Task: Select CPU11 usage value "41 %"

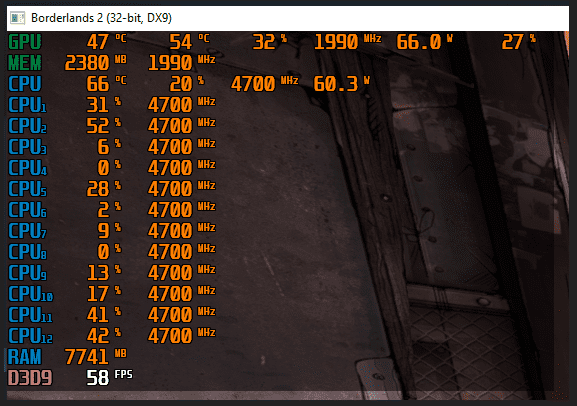Action: (x=104, y=314)
